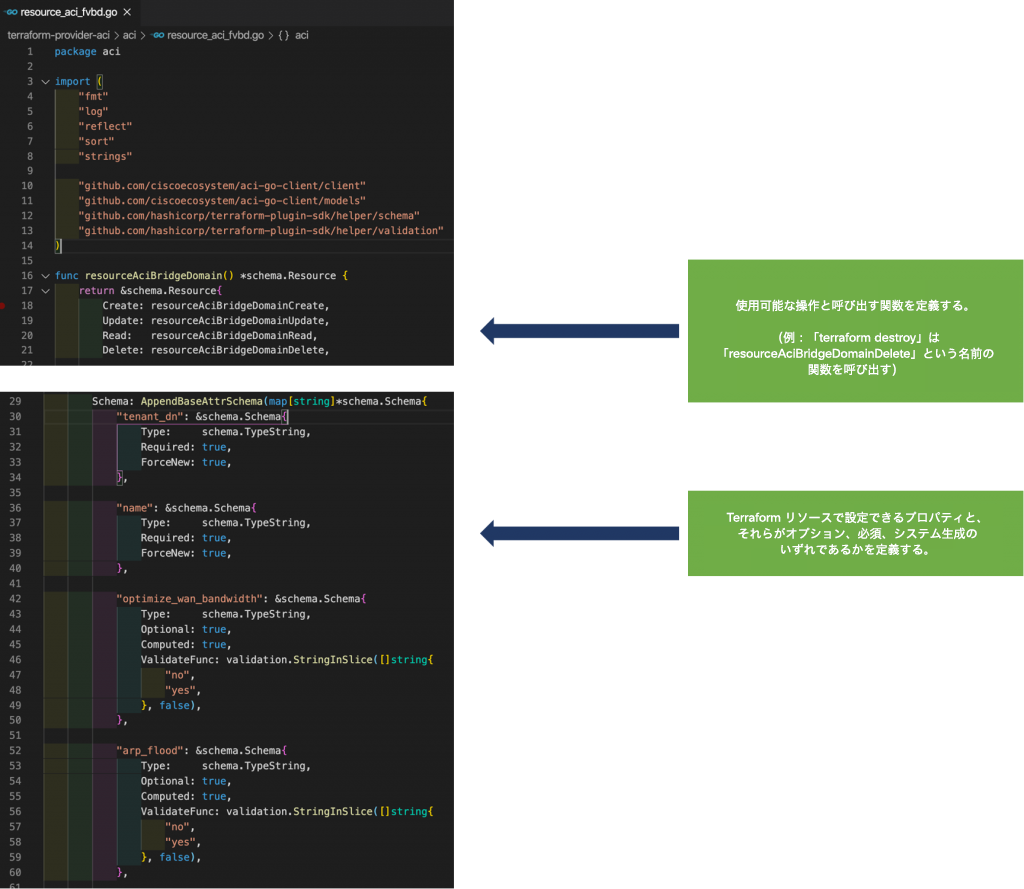
Task: Place cursor on "optimize_wan_bandwidth" key
Action: (x=190, y=598)
